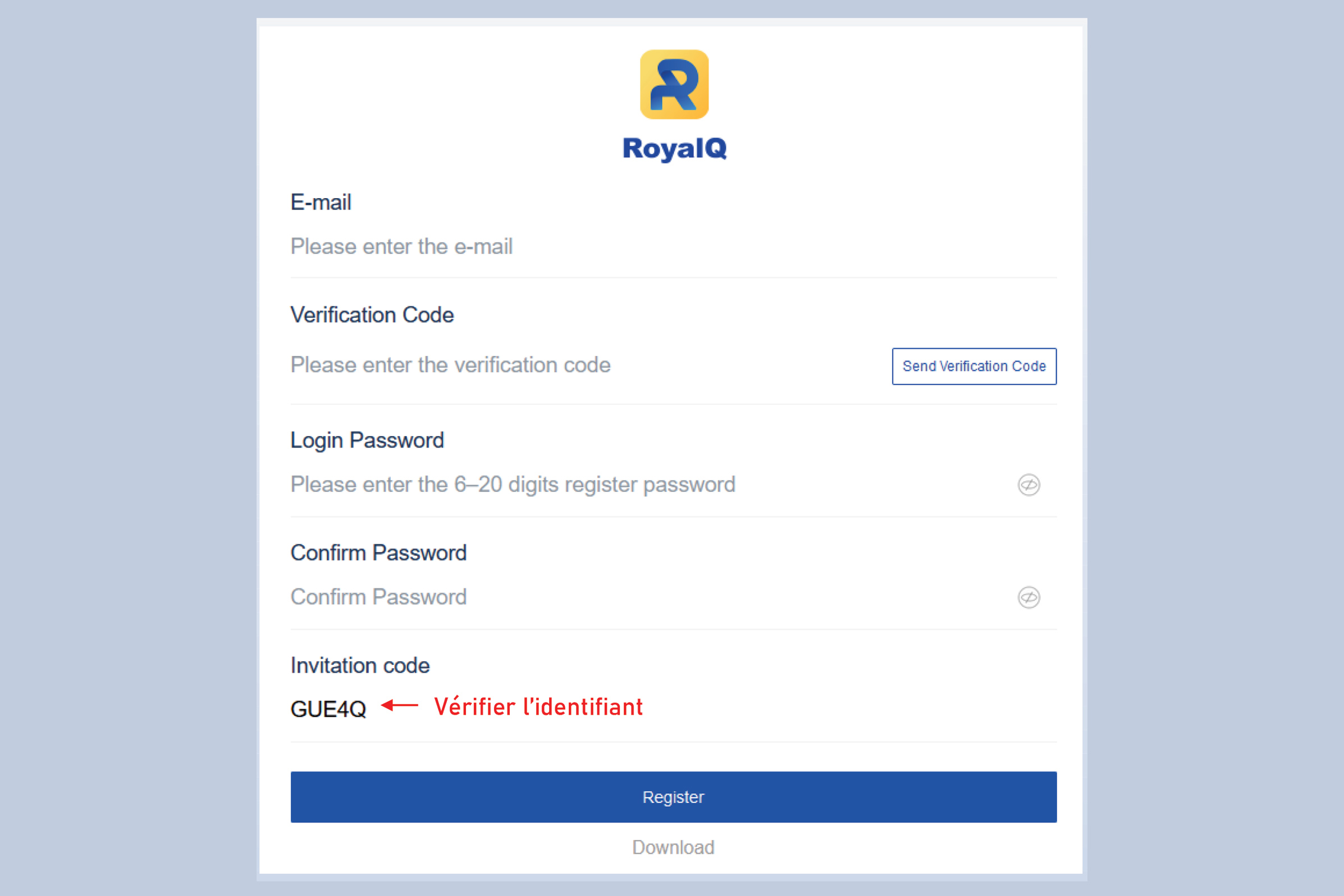Click the Invitation code label
This screenshot has height=896, width=1344.
click(360, 665)
